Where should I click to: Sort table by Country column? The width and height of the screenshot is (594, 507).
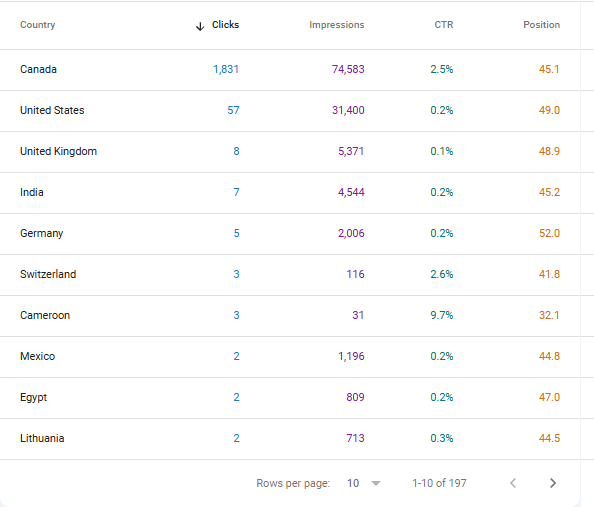coord(38,25)
